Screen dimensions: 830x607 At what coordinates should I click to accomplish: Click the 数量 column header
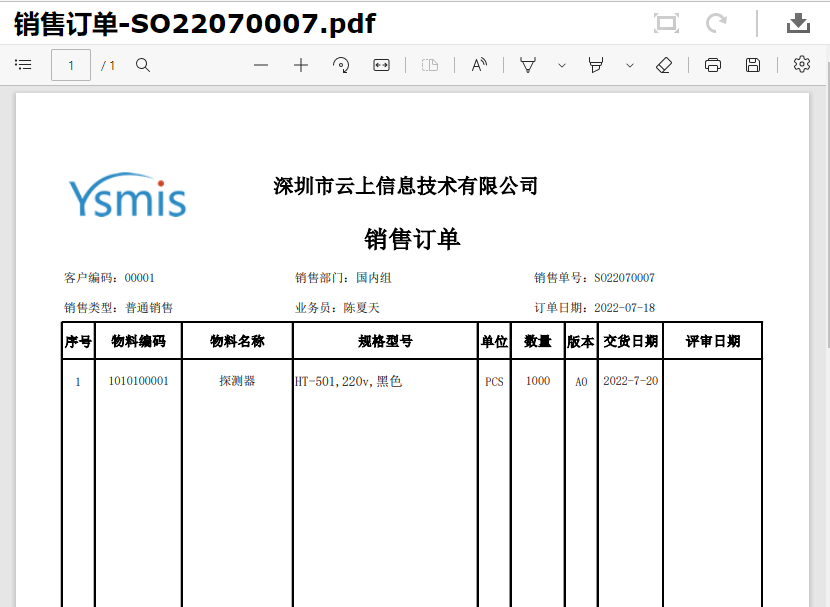point(538,341)
